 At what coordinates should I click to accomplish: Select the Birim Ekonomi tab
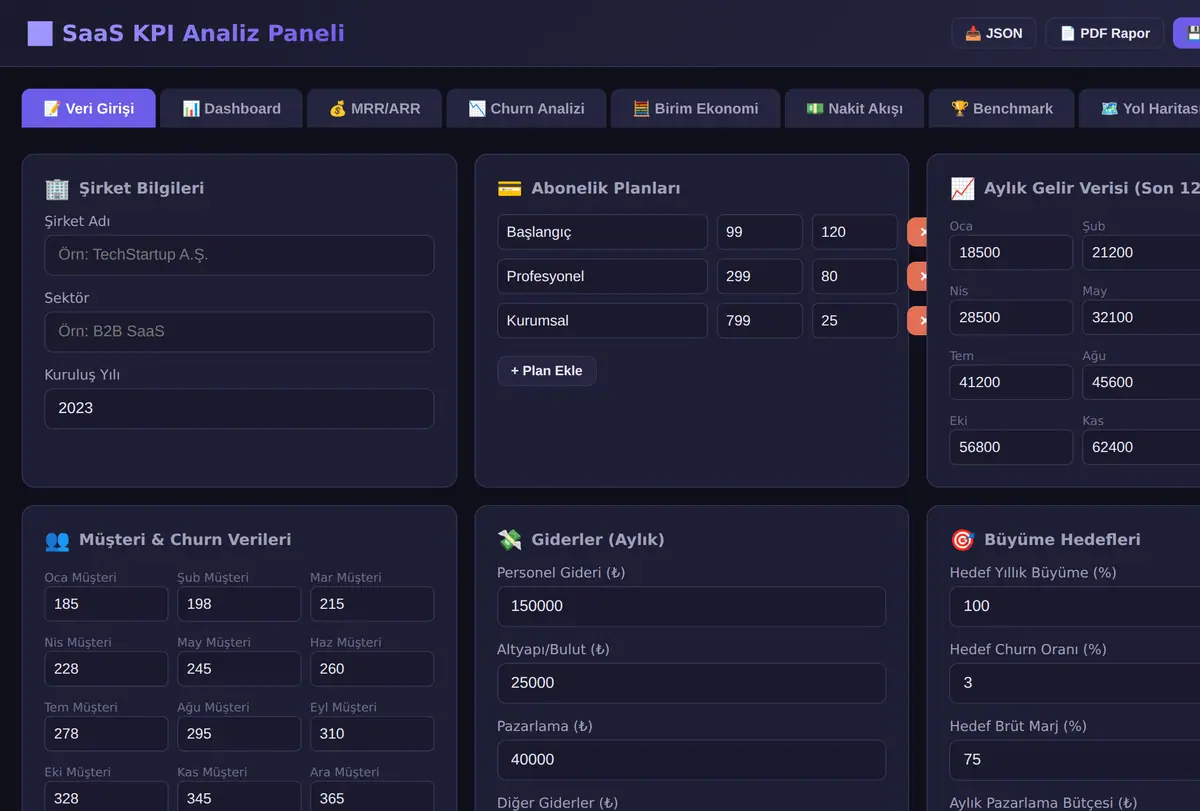click(x=695, y=108)
